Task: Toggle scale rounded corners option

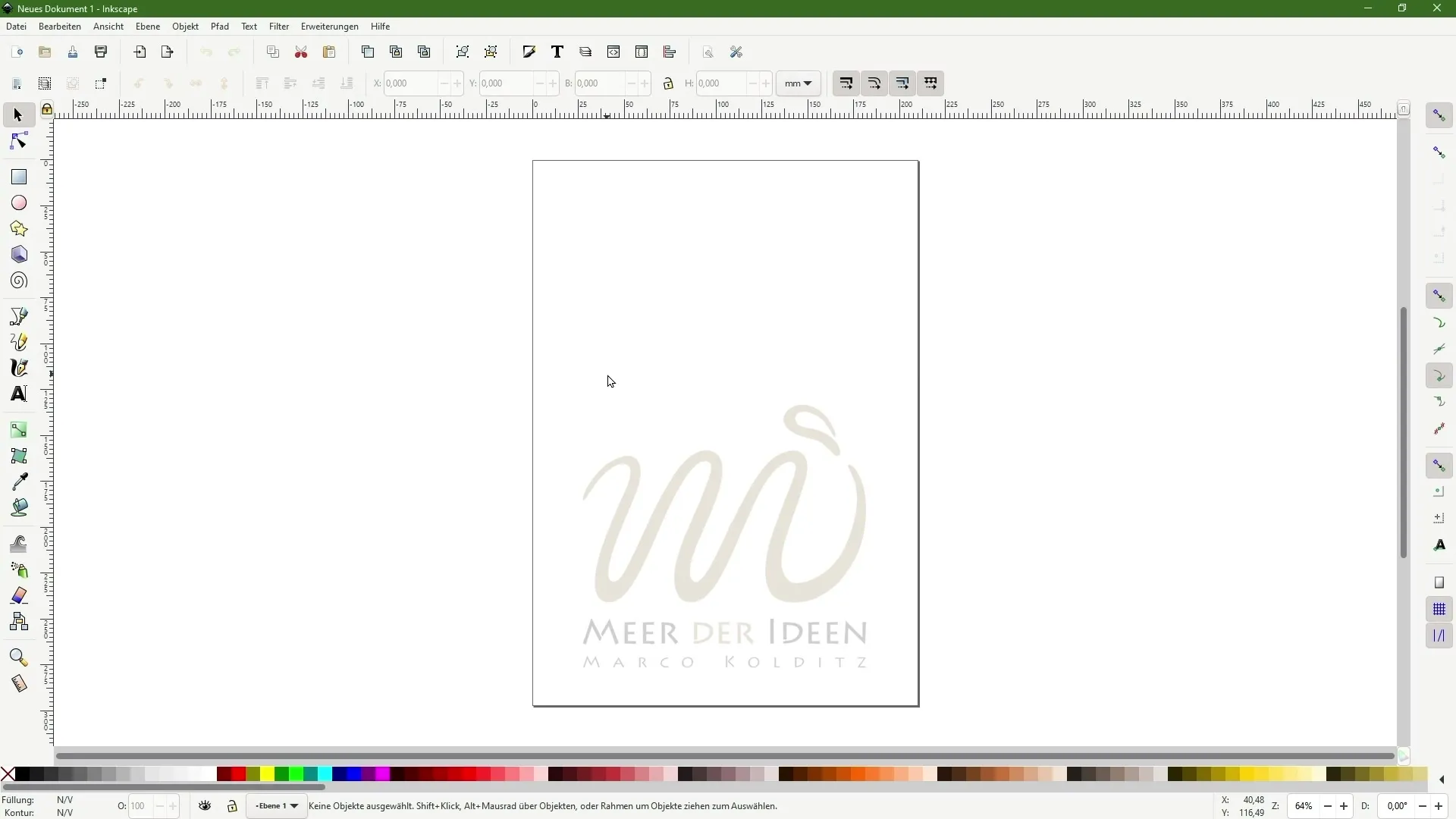Action: click(874, 83)
